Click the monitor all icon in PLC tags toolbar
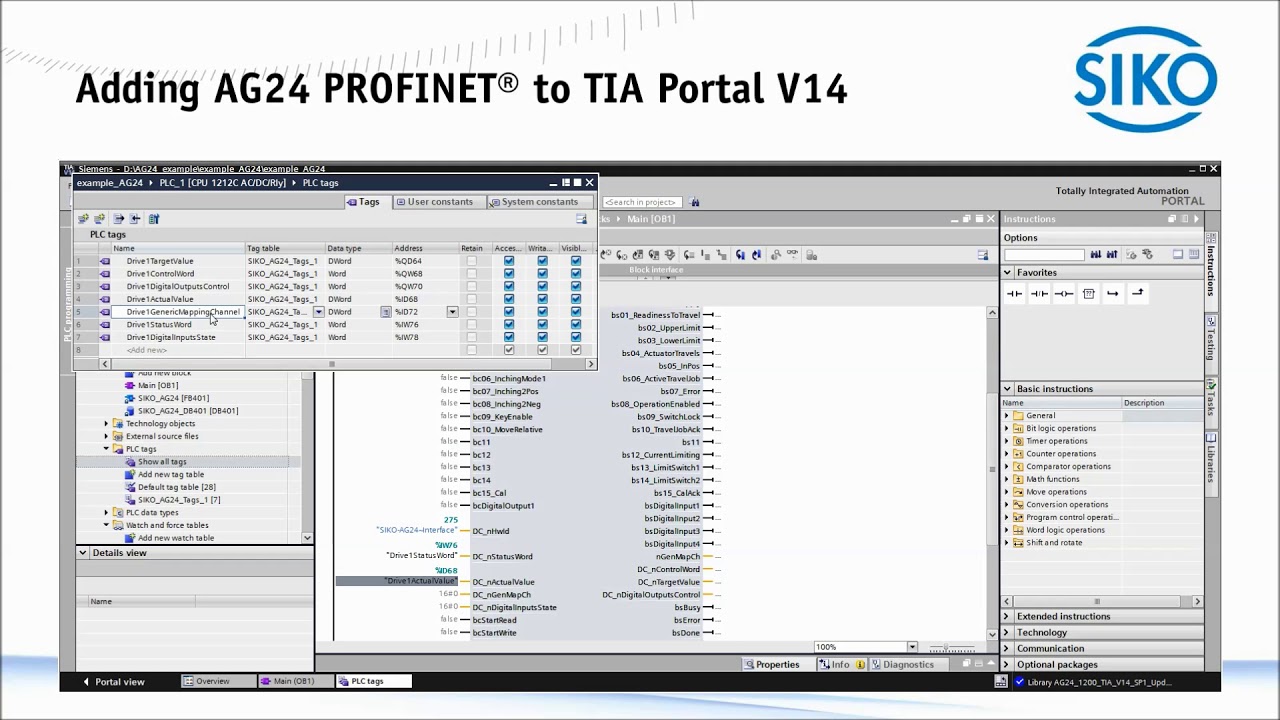 tap(154, 218)
